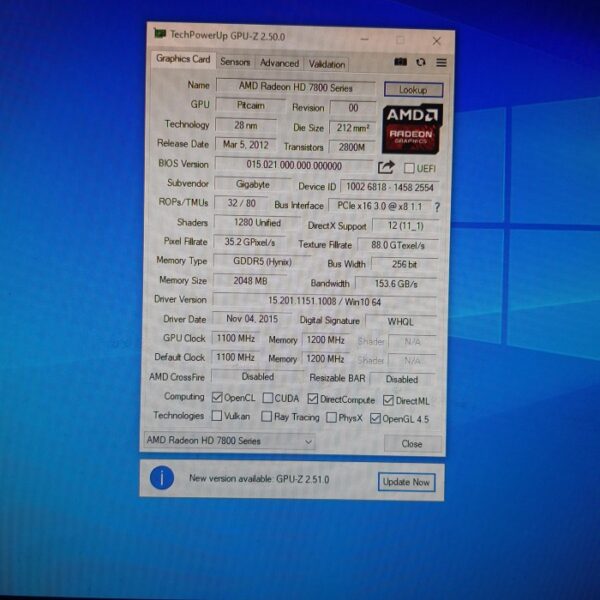Click the Bandwidth value 153.6 GB/s
The width and height of the screenshot is (600, 600).
[x=396, y=284]
